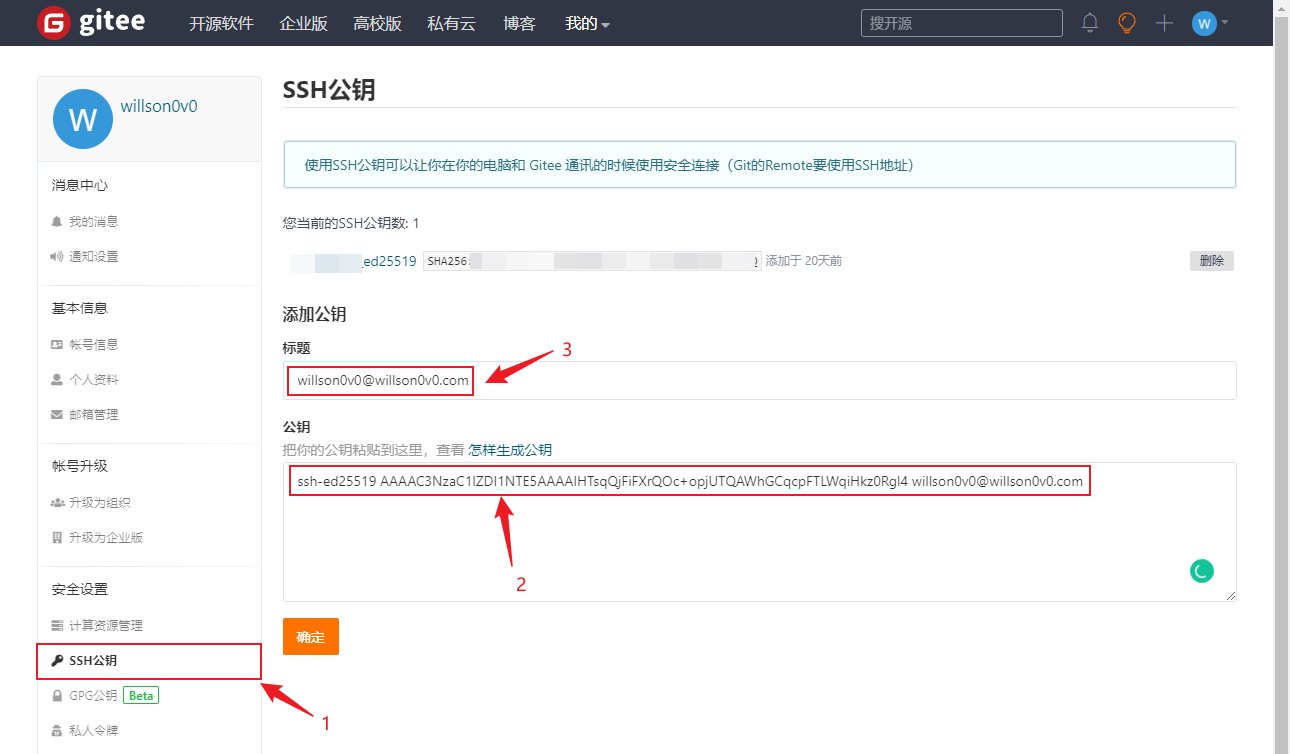Open 我的消息 in sidebar
The image size is (1290, 754).
coord(93,222)
